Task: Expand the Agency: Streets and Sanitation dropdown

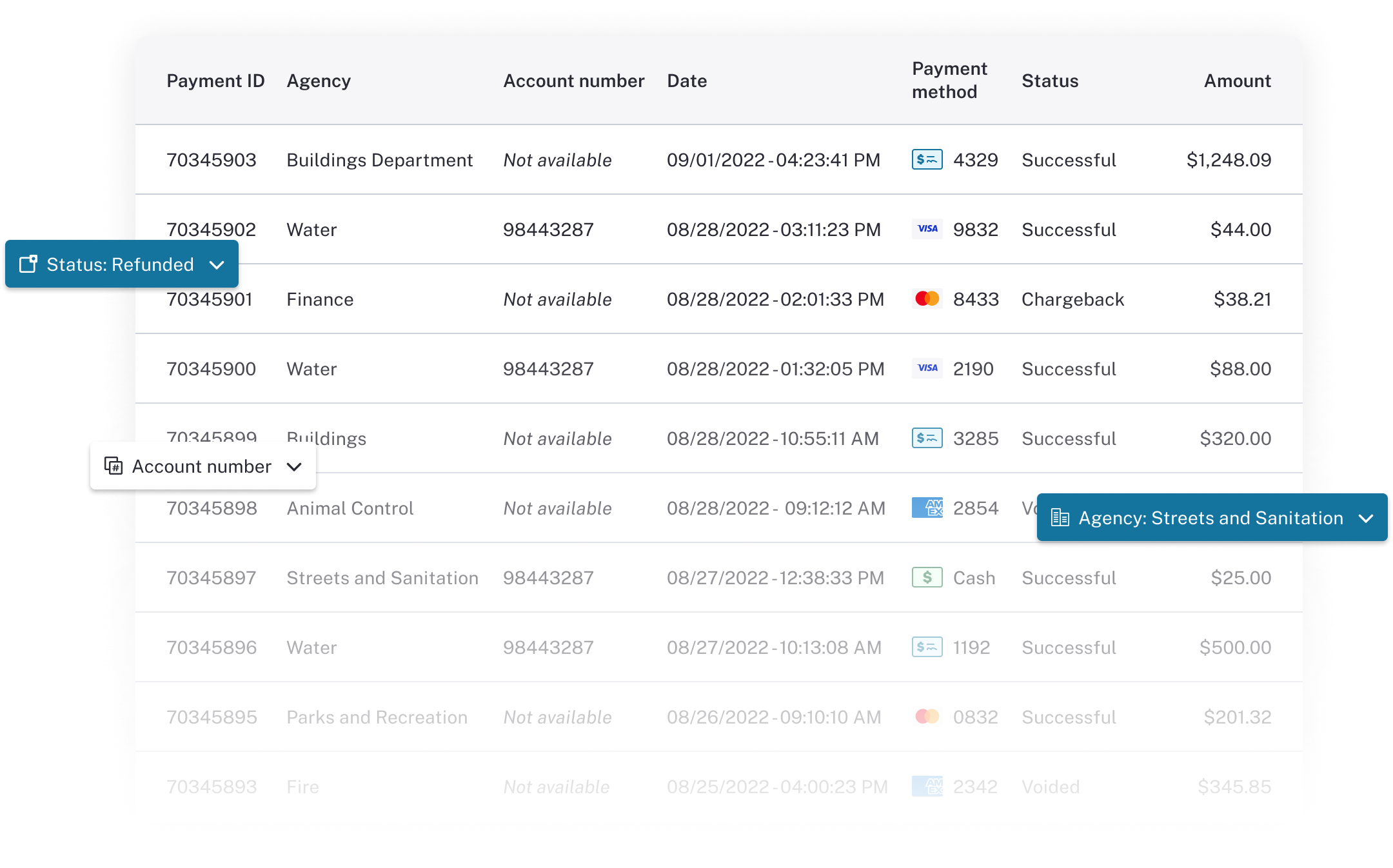Action: (x=1365, y=517)
